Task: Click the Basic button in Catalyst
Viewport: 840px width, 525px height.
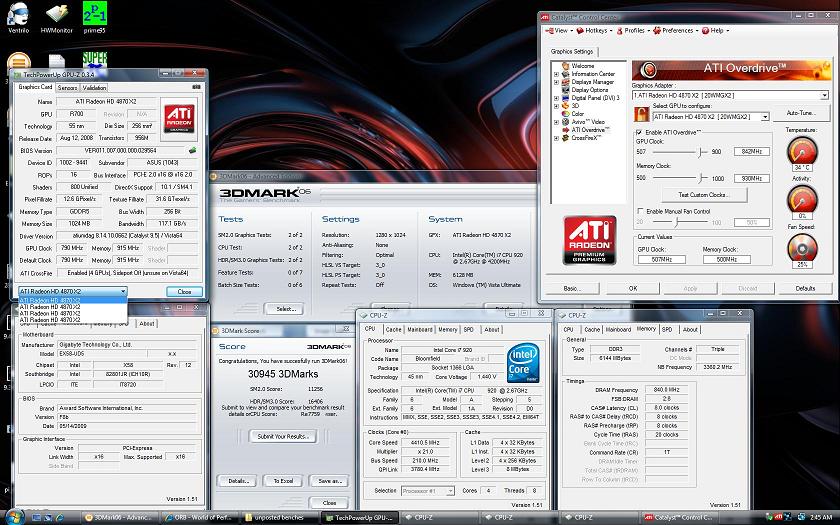Action: (572, 288)
